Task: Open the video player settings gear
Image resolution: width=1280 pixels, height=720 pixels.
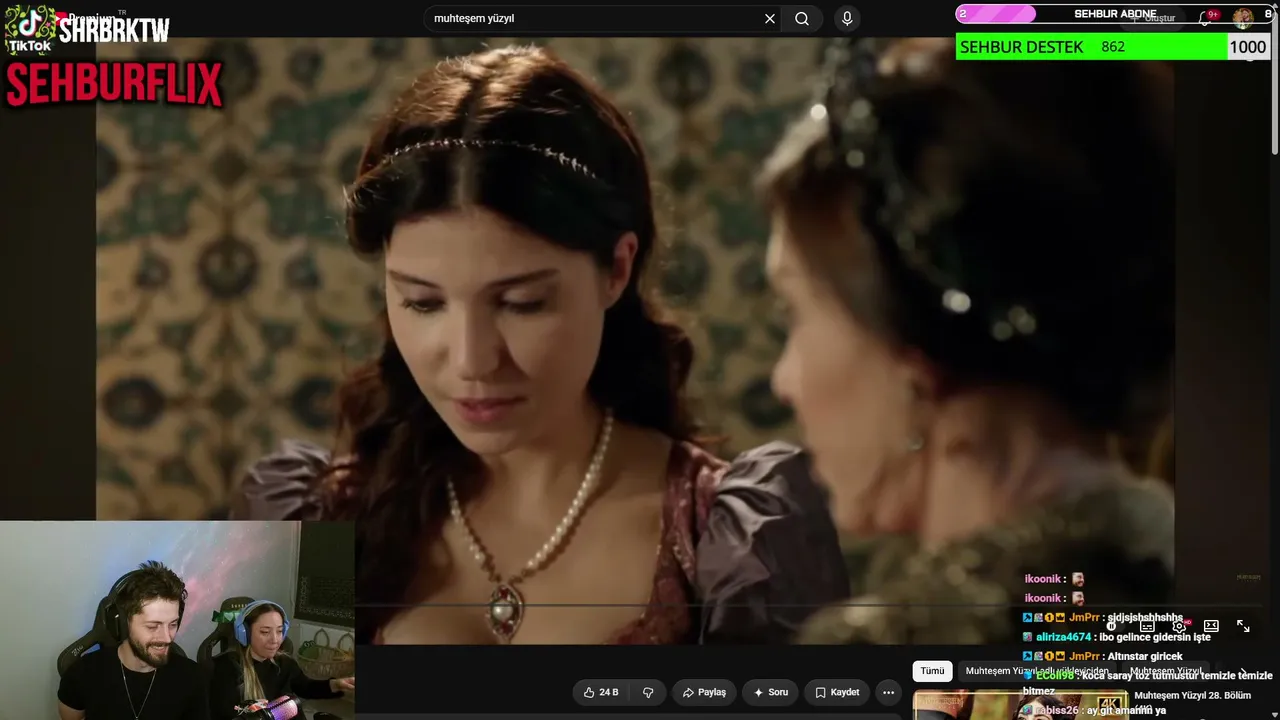Action: [1179, 626]
